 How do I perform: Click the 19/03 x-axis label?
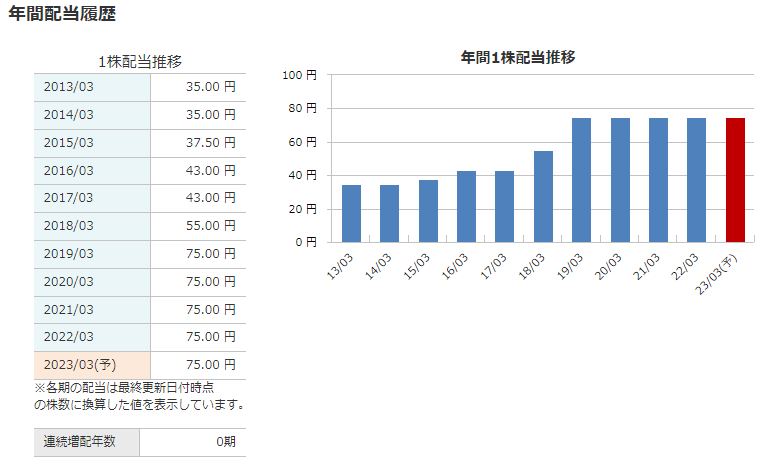570,266
